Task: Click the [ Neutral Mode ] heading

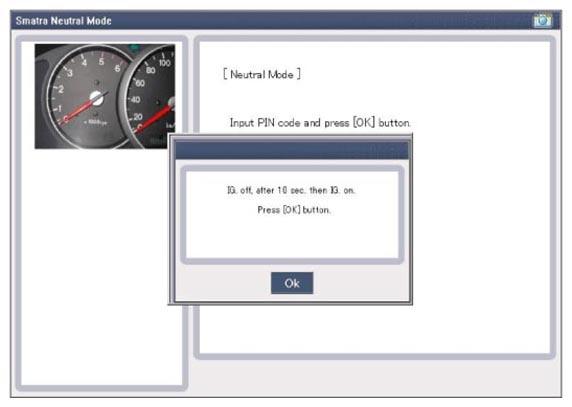Action: point(262,74)
